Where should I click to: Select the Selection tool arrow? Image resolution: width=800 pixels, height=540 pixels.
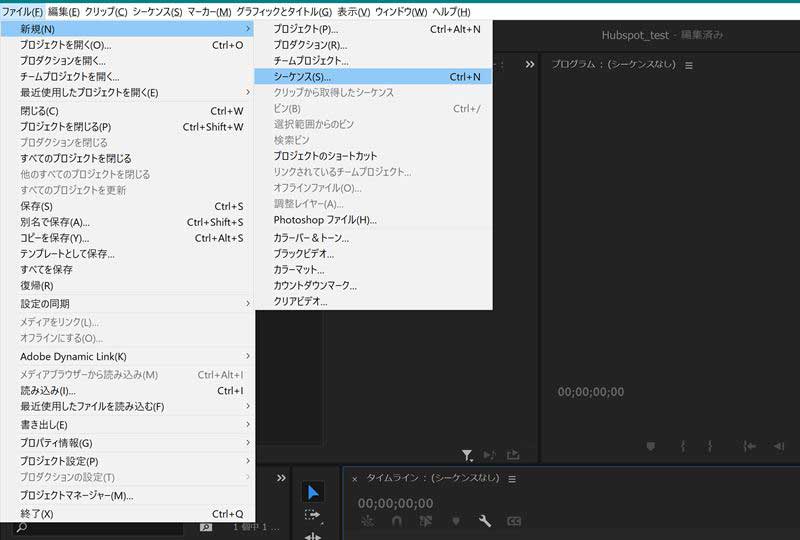pos(312,493)
